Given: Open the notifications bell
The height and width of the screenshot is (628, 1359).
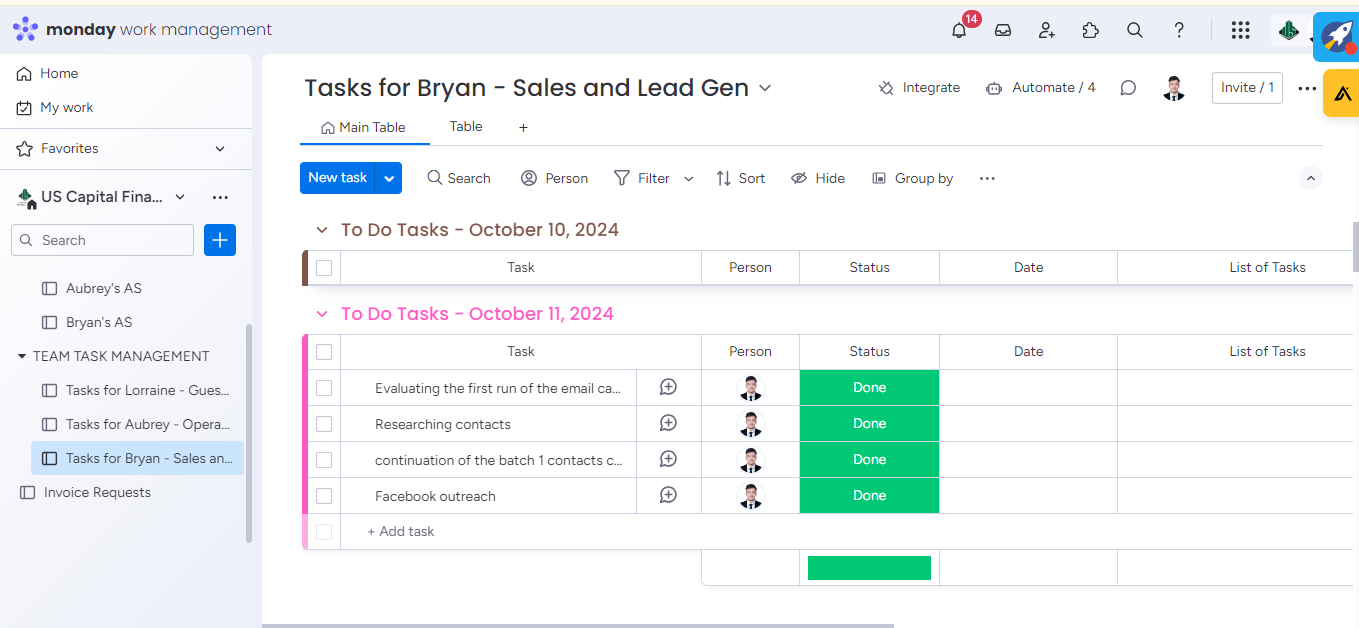Looking at the screenshot, I should [x=959, y=30].
